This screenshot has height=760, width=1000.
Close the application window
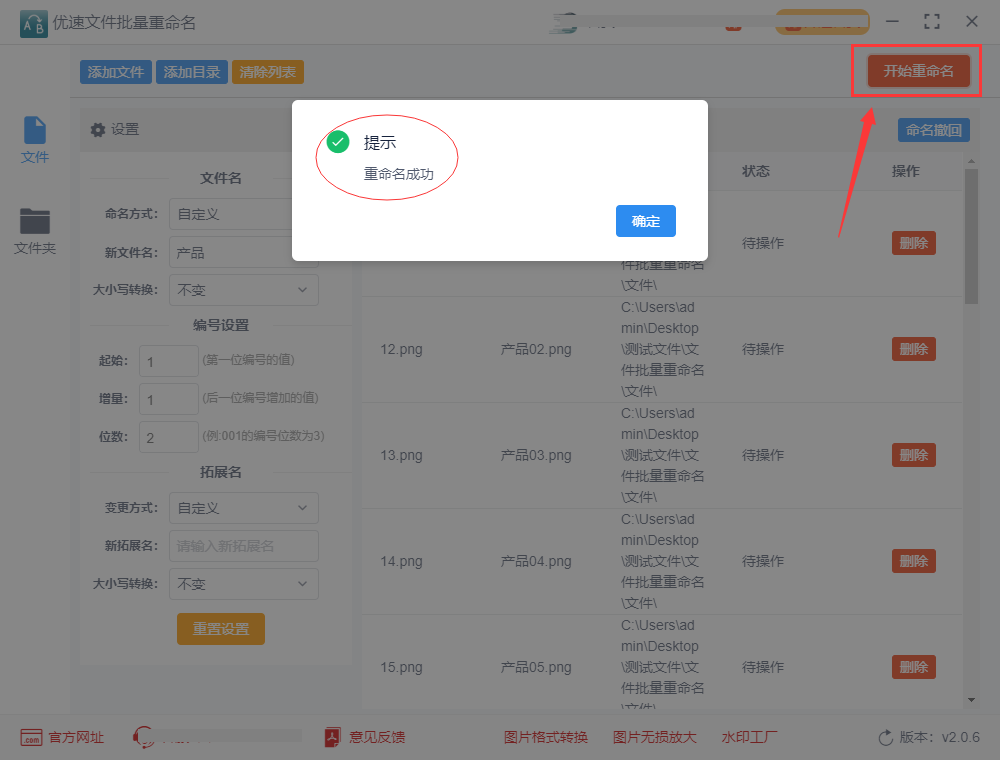click(x=971, y=22)
